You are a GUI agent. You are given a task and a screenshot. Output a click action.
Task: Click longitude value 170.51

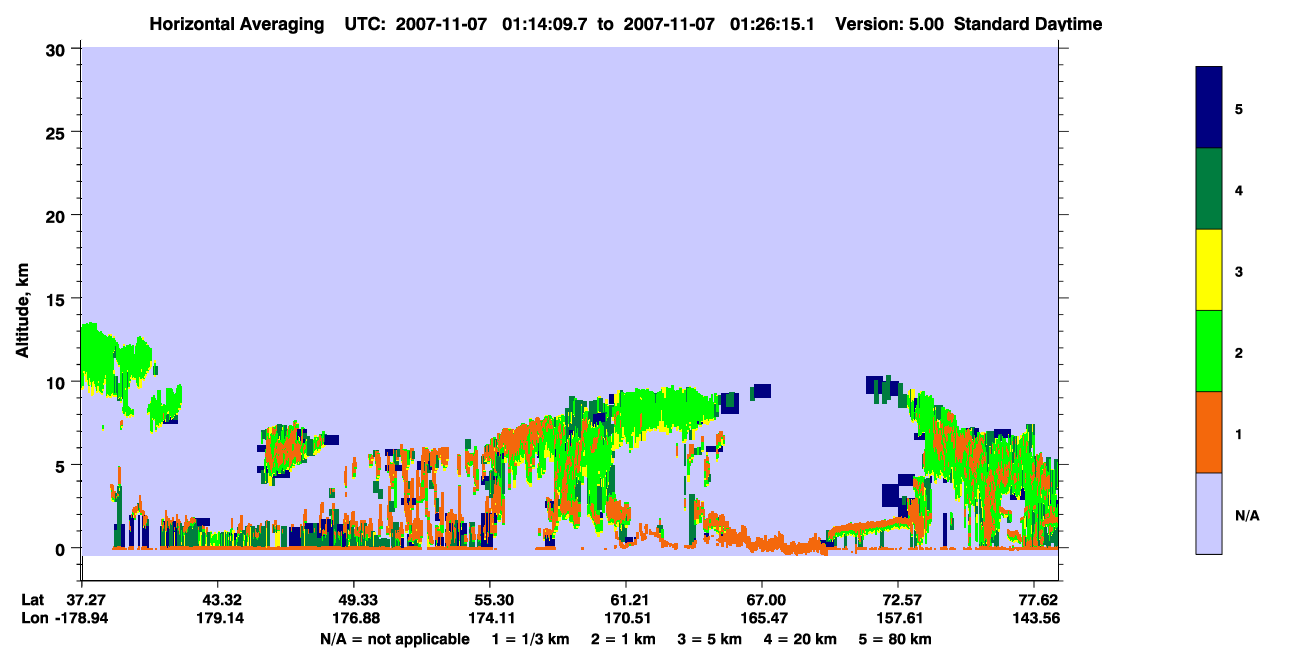pyautogui.click(x=626, y=618)
